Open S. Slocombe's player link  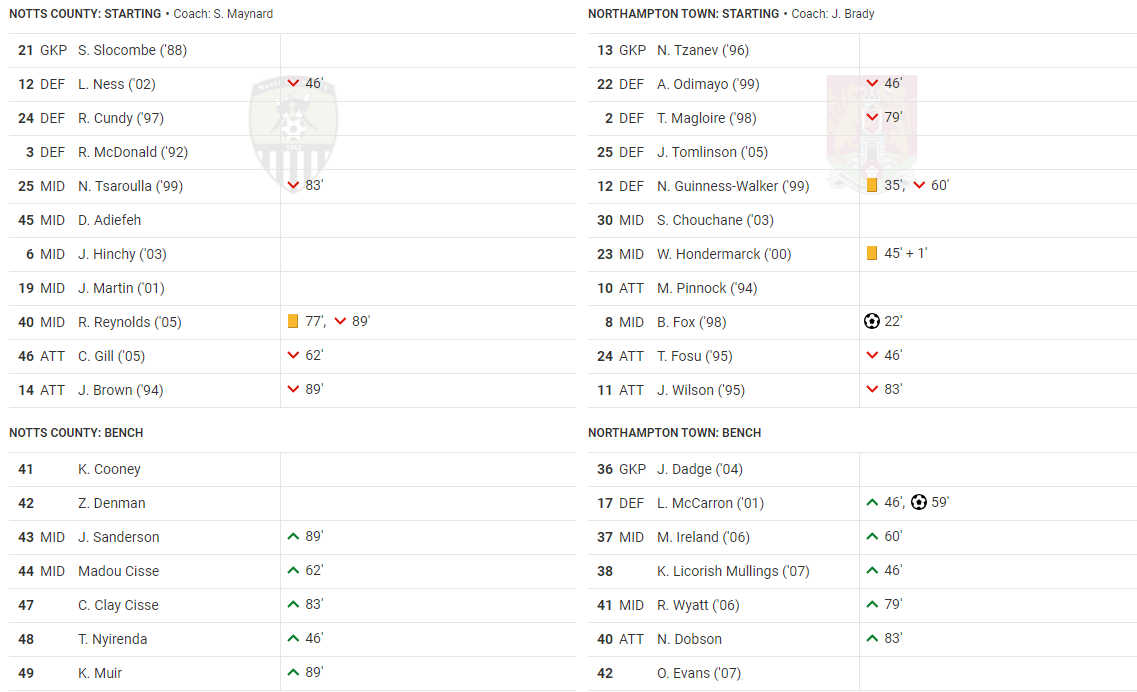tap(132, 50)
